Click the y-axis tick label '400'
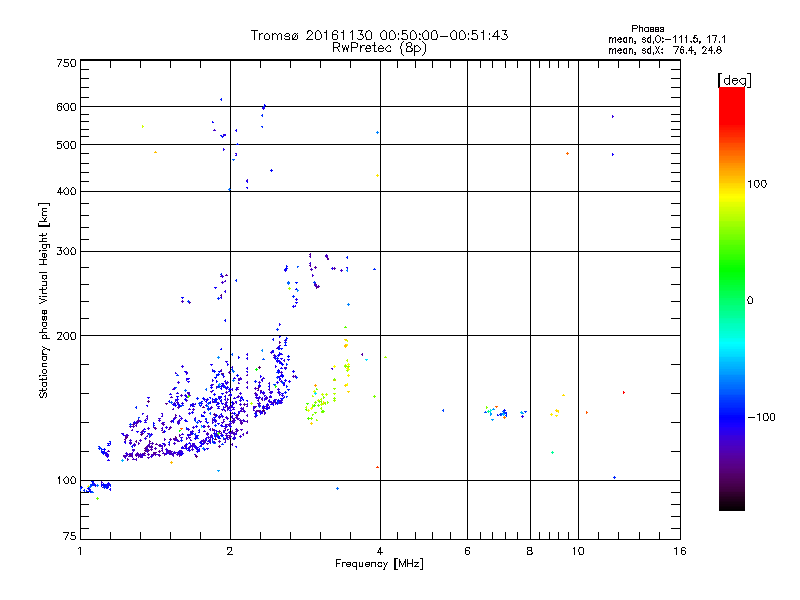The height and width of the screenshot is (600, 800). pyautogui.click(x=66, y=192)
